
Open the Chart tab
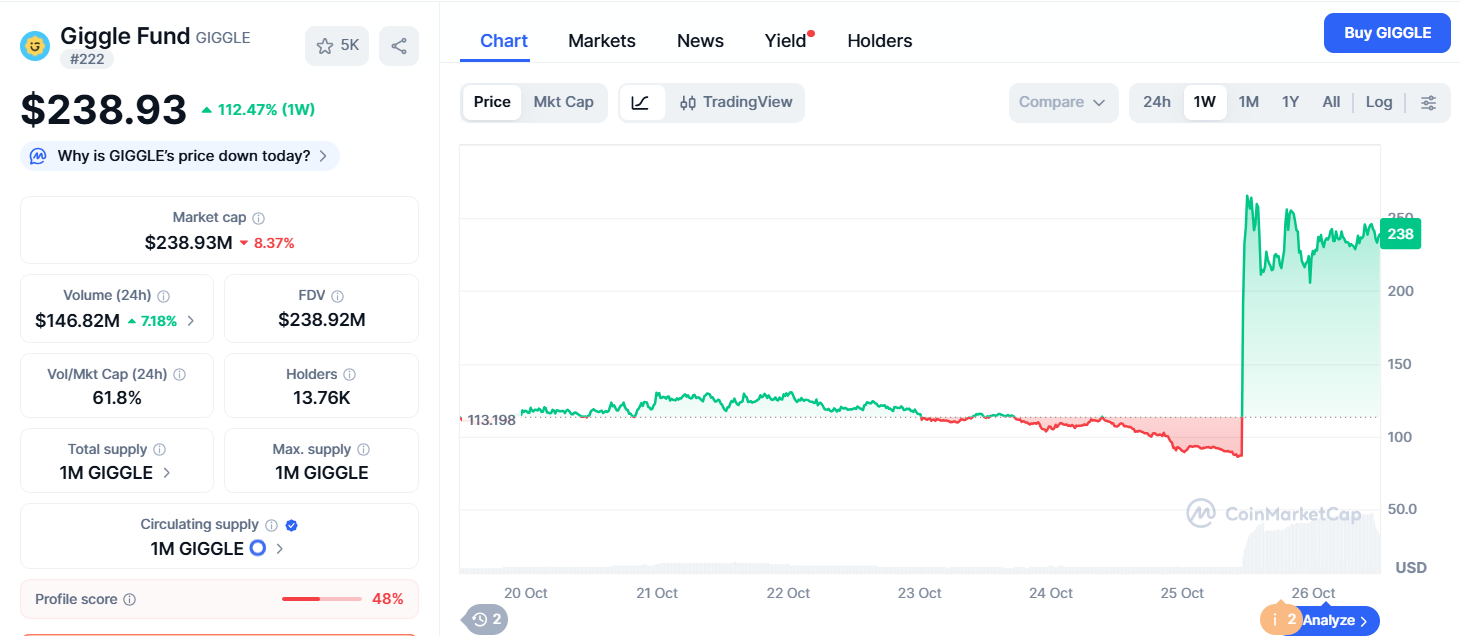point(504,41)
